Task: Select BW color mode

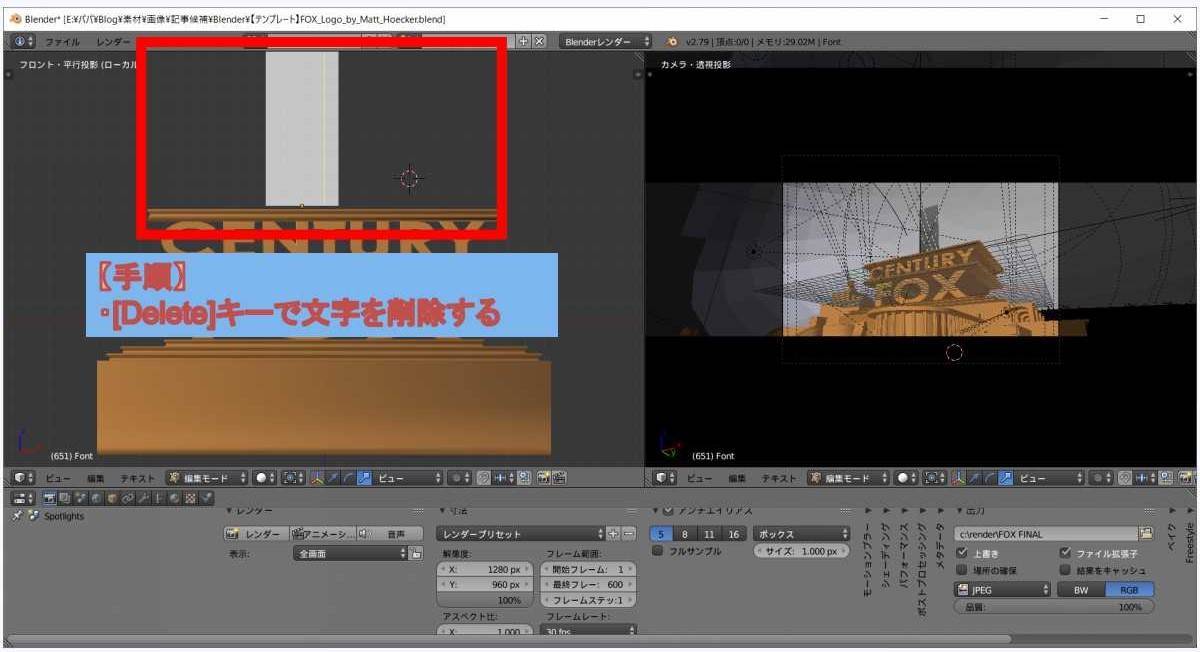Action: 1081,590
